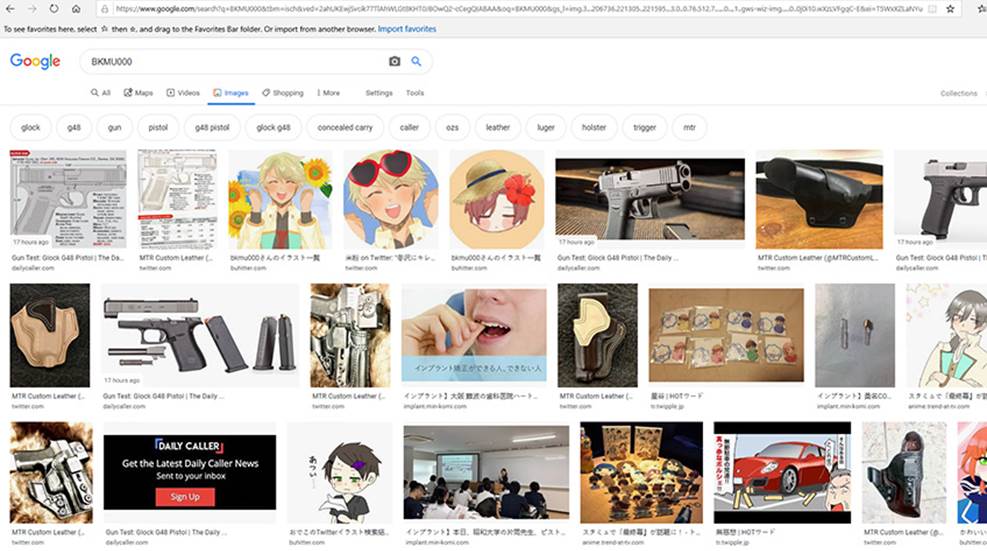Filter results by pistol chip
The height and width of the screenshot is (551, 987).
pos(158,127)
